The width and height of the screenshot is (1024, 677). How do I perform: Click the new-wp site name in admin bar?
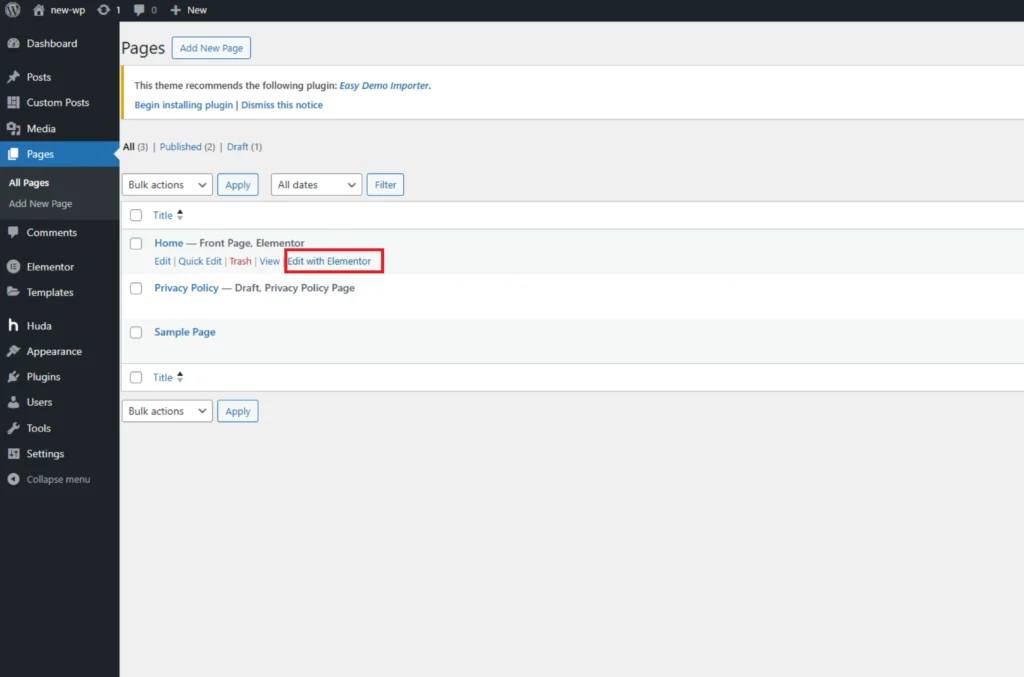click(x=68, y=10)
